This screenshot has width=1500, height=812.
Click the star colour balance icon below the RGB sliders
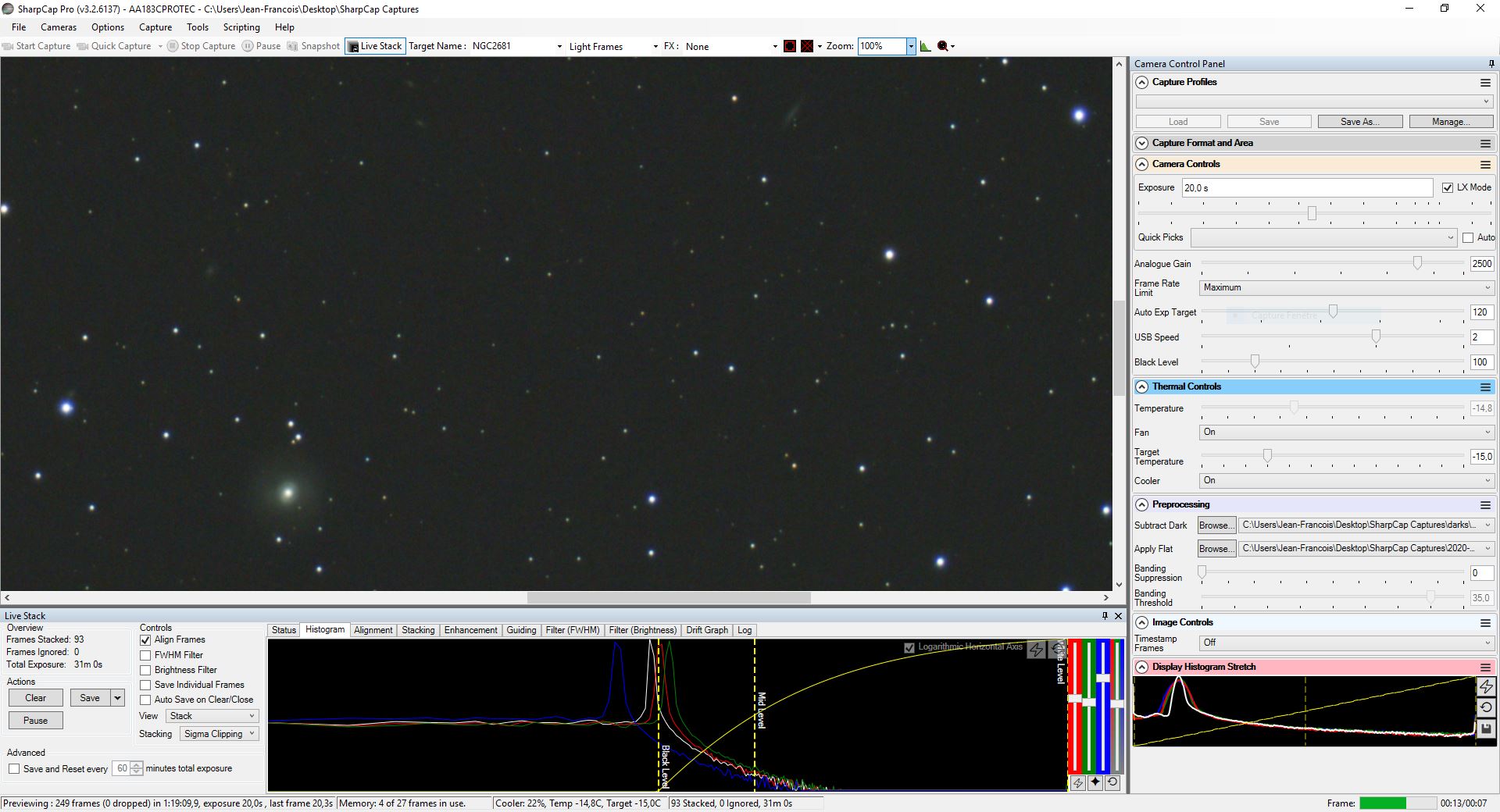coord(1095,782)
